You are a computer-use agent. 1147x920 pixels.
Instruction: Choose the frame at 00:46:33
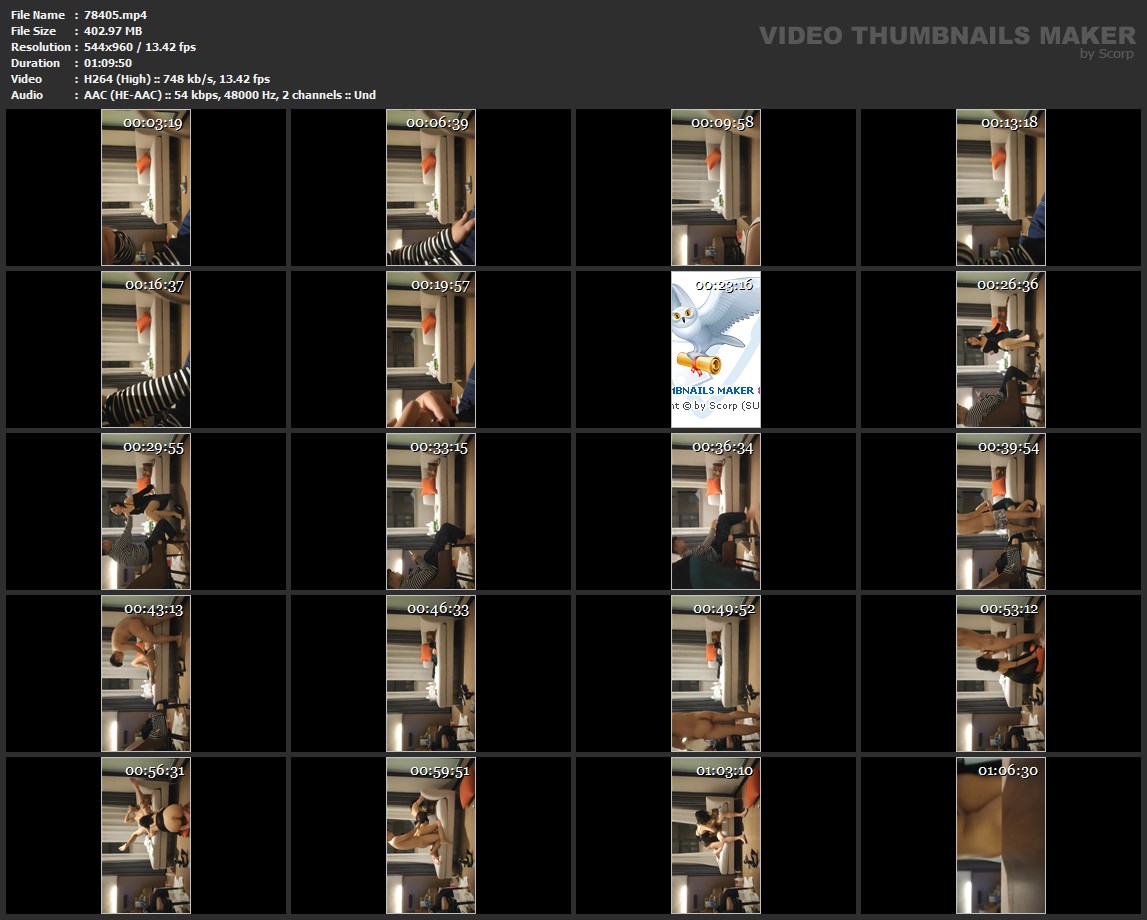tap(431, 673)
